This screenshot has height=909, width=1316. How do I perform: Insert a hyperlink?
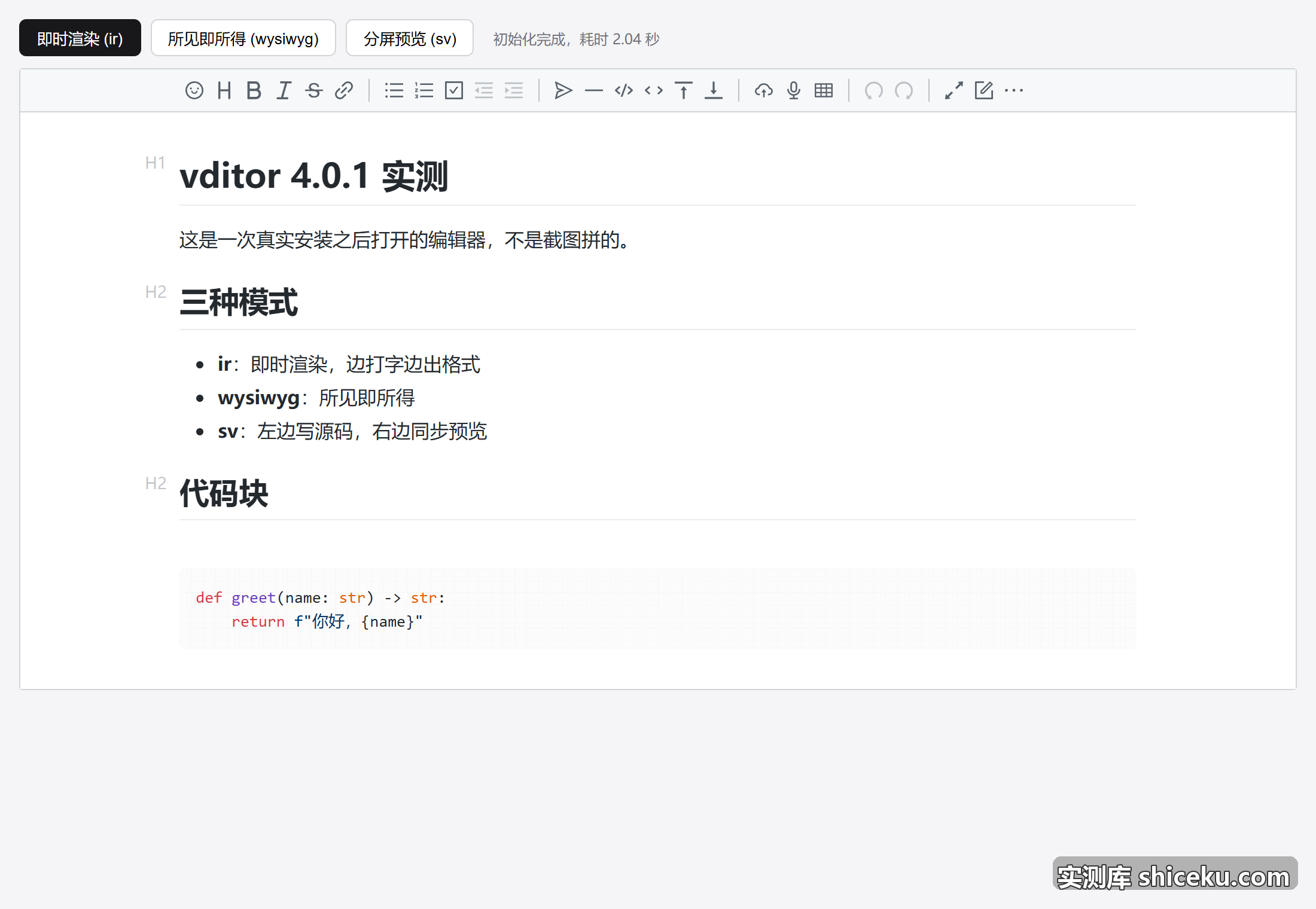[x=344, y=90]
